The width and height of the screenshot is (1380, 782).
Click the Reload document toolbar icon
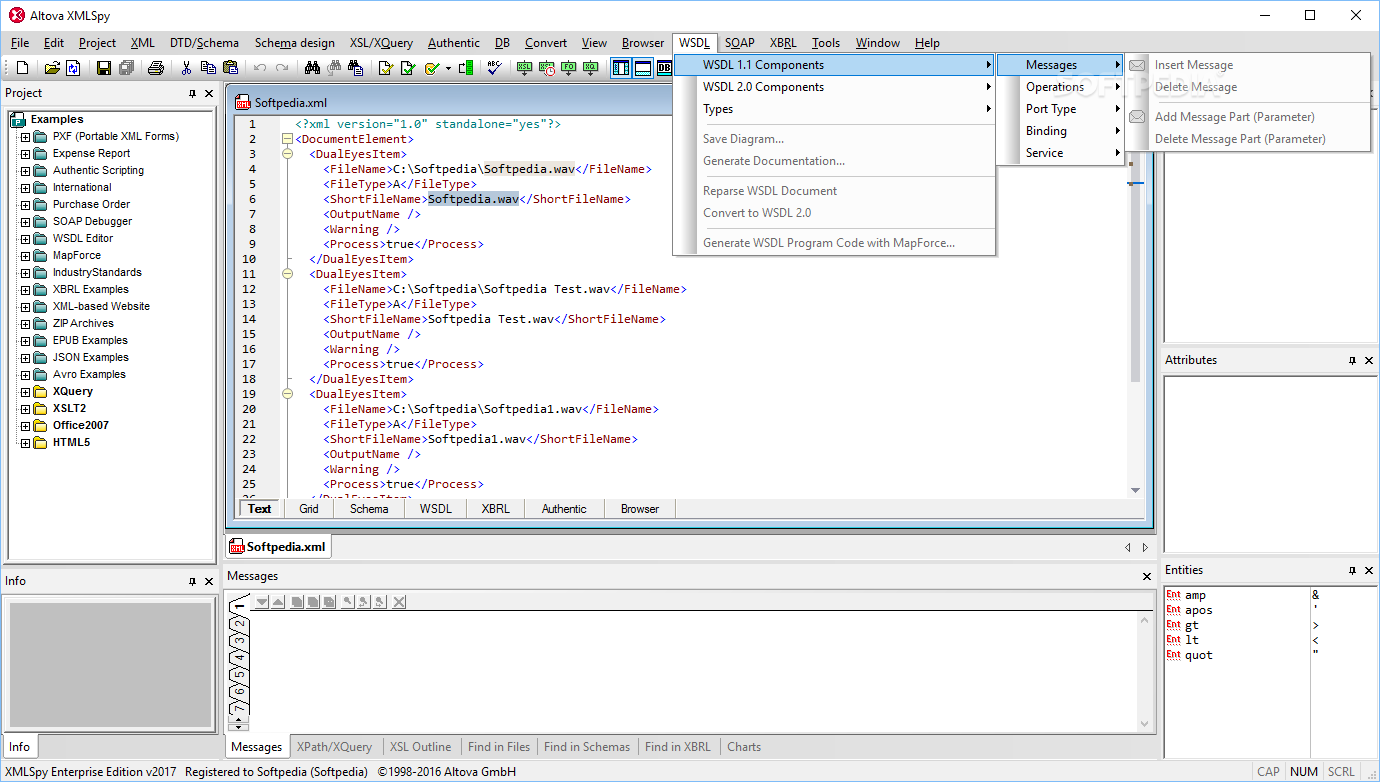[74, 68]
